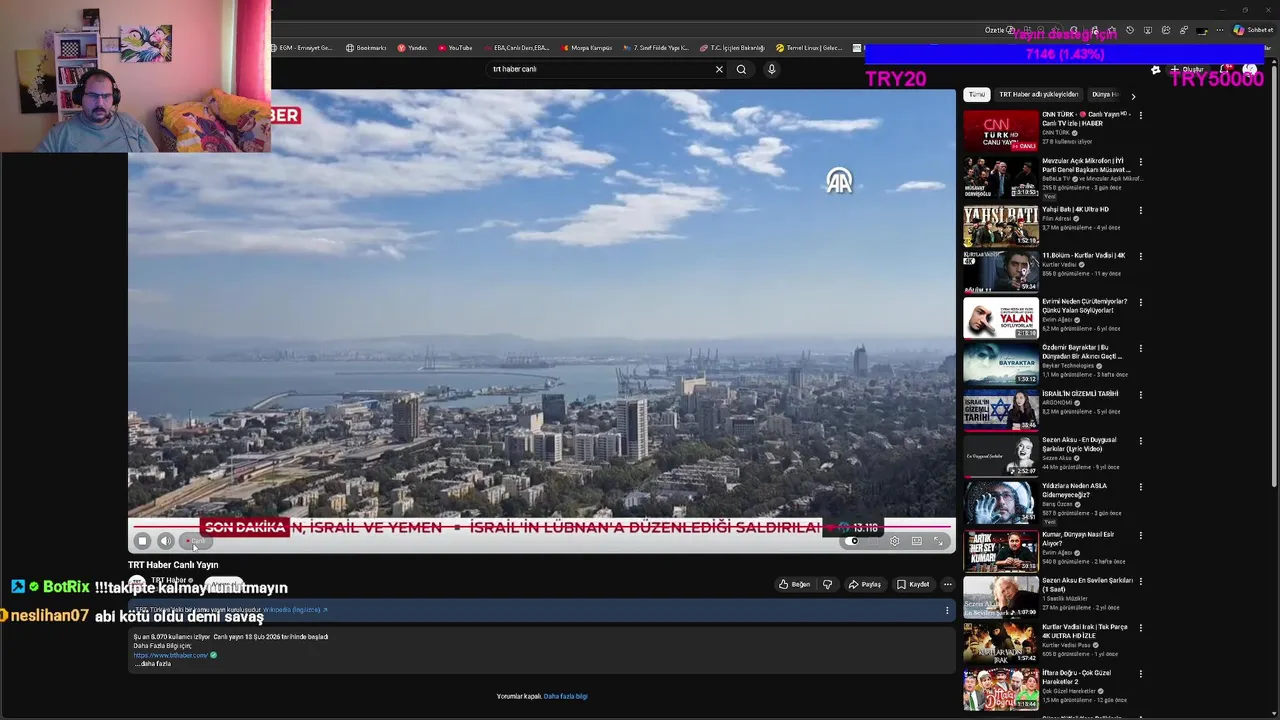The width and height of the screenshot is (1280, 720).
Task: Open options for Yıldızlara Neden ASLA video
Action: click(x=1141, y=487)
